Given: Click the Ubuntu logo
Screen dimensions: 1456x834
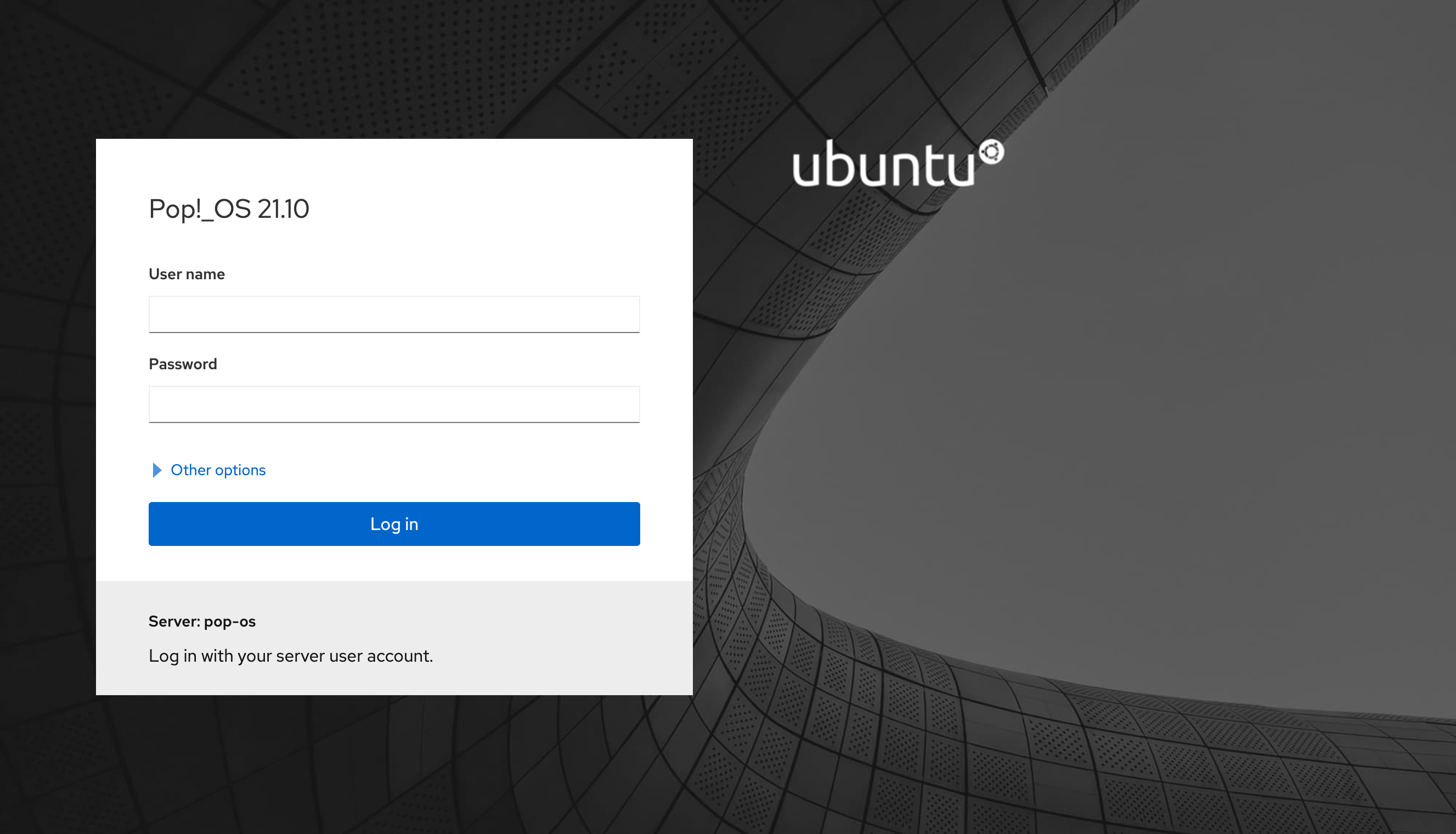Looking at the screenshot, I should coord(897,162).
